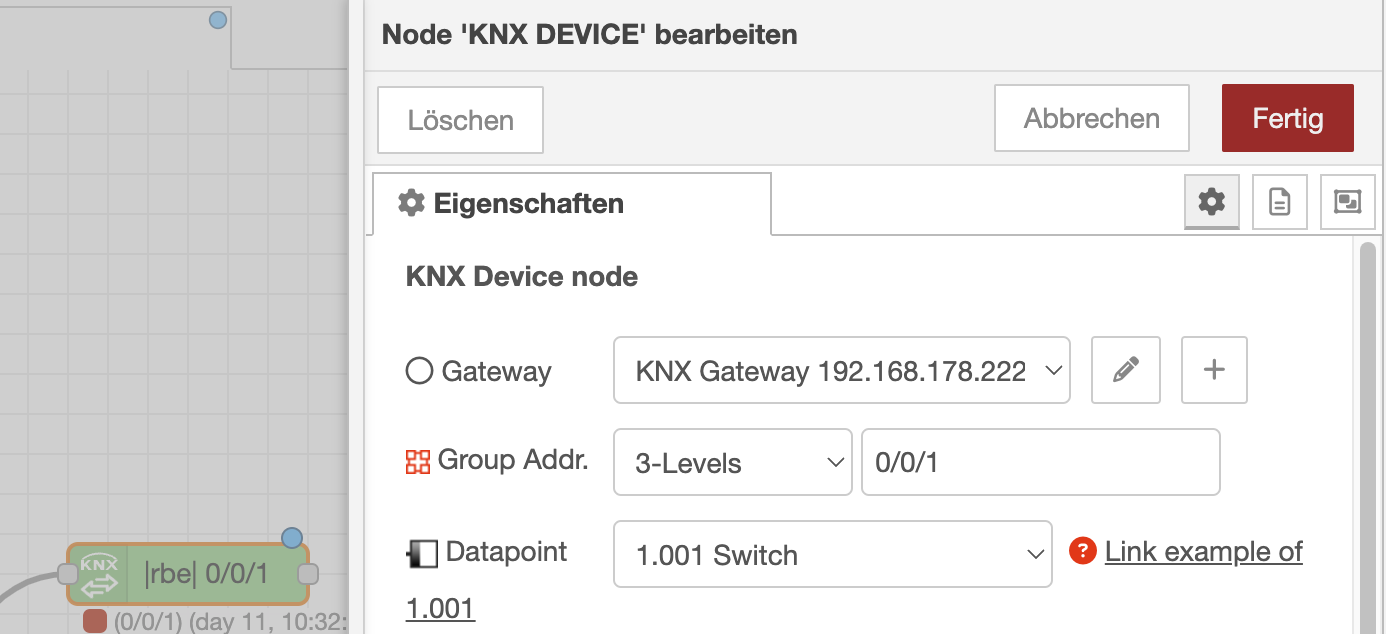Click the KNX icon on the node

click(98, 574)
